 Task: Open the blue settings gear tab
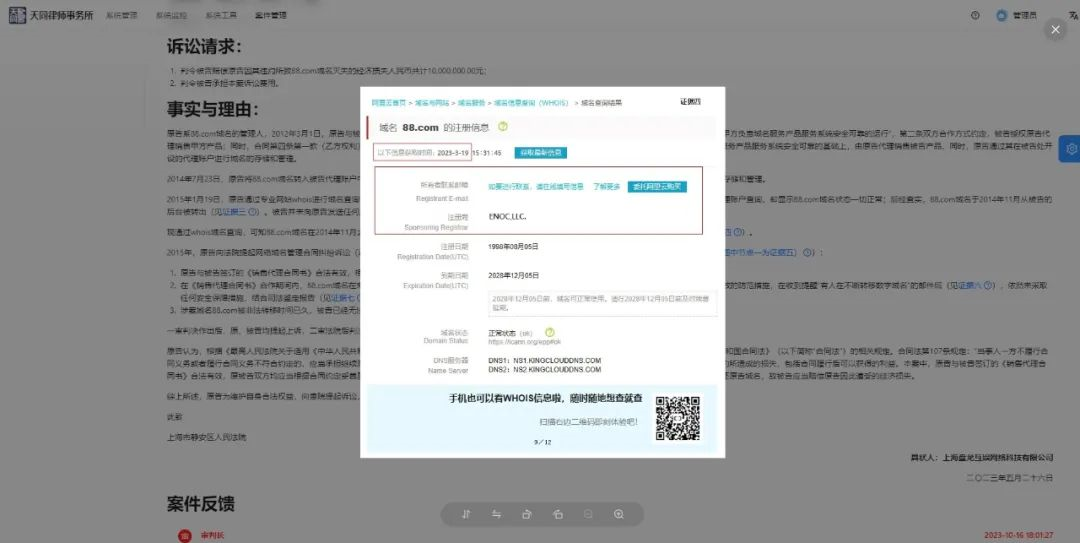(1070, 148)
